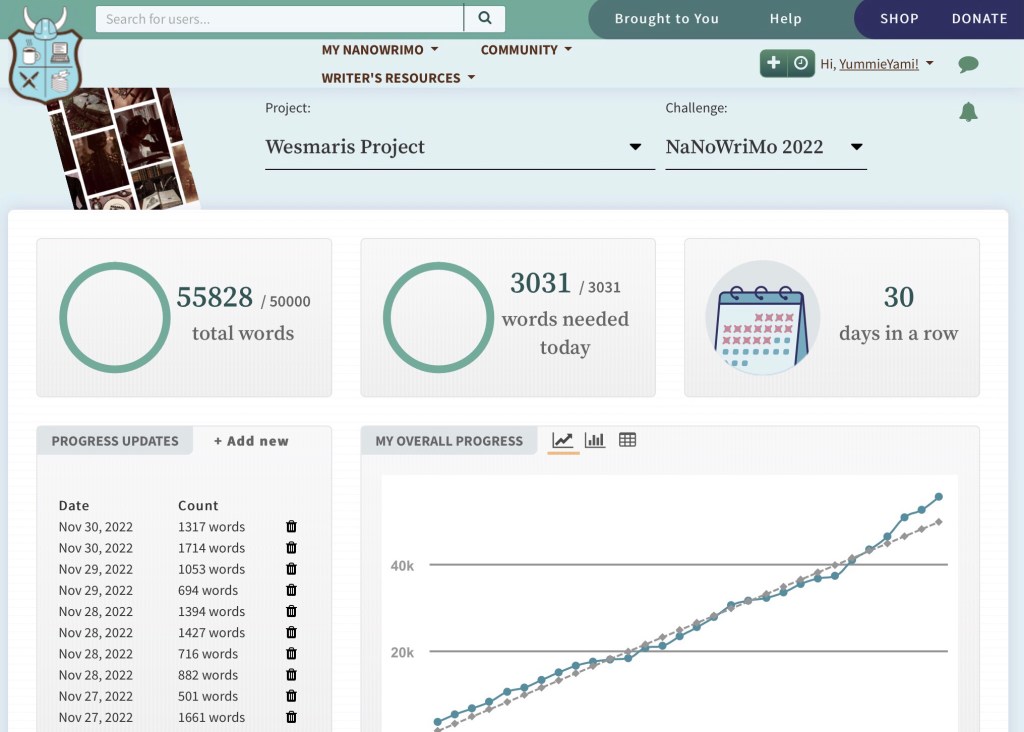Image resolution: width=1024 pixels, height=732 pixels.
Task: Click the plus icon to add word count
Action: 773,63
